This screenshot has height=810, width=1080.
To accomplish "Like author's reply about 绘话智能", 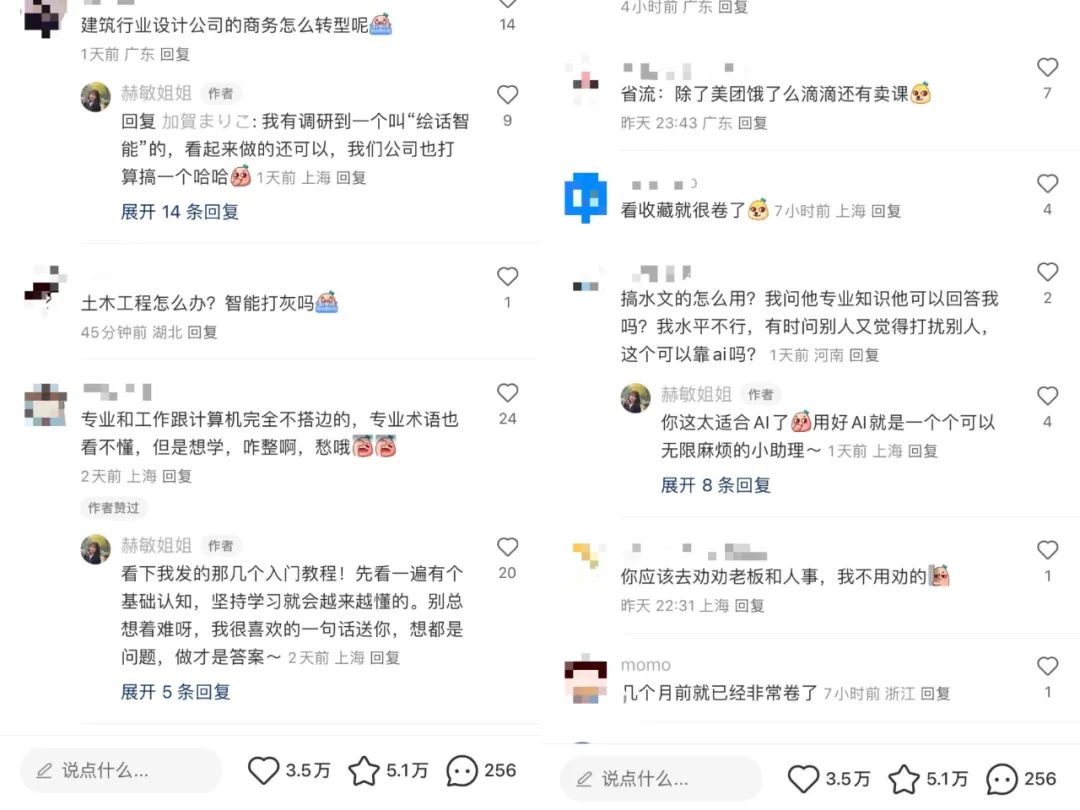I will [508, 94].
